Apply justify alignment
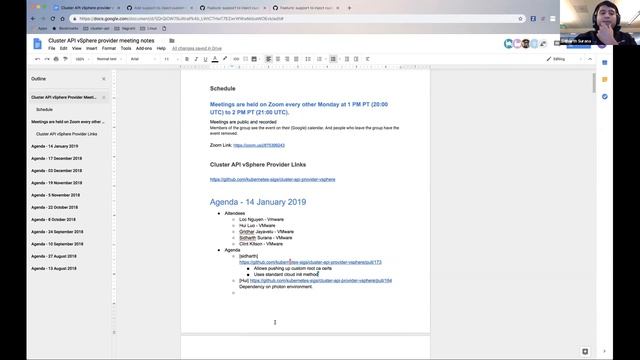The height and width of the screenshot is (360, 640). tap(296, 59)
